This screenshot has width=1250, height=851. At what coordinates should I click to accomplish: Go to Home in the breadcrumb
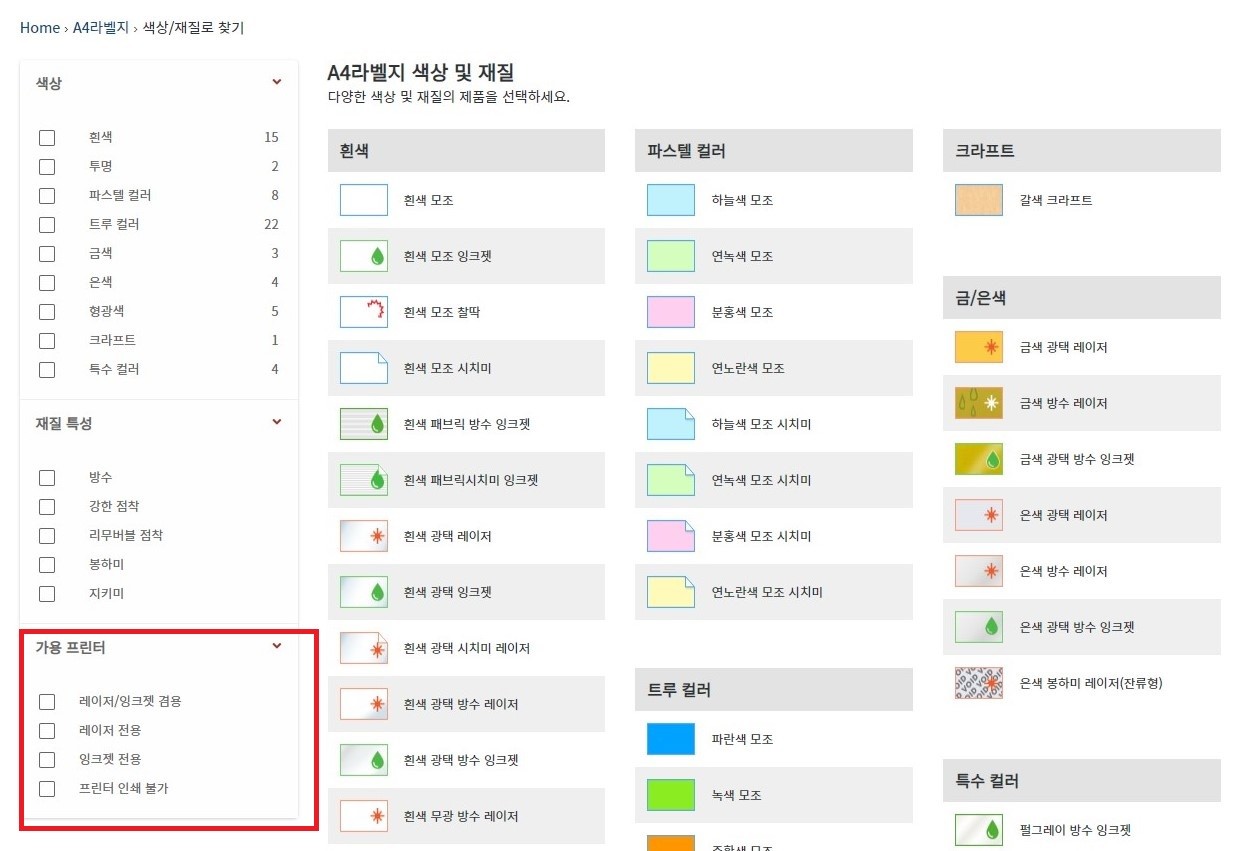pos(40,28)
